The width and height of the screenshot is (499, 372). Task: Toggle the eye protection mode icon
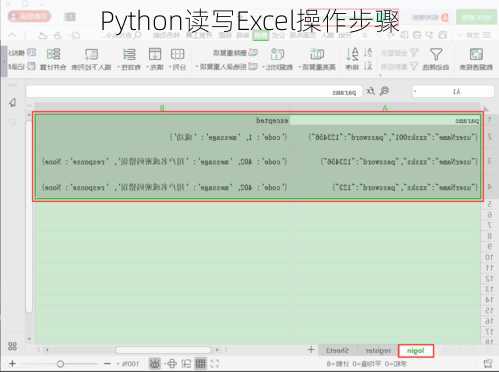[x=154, y=363]
